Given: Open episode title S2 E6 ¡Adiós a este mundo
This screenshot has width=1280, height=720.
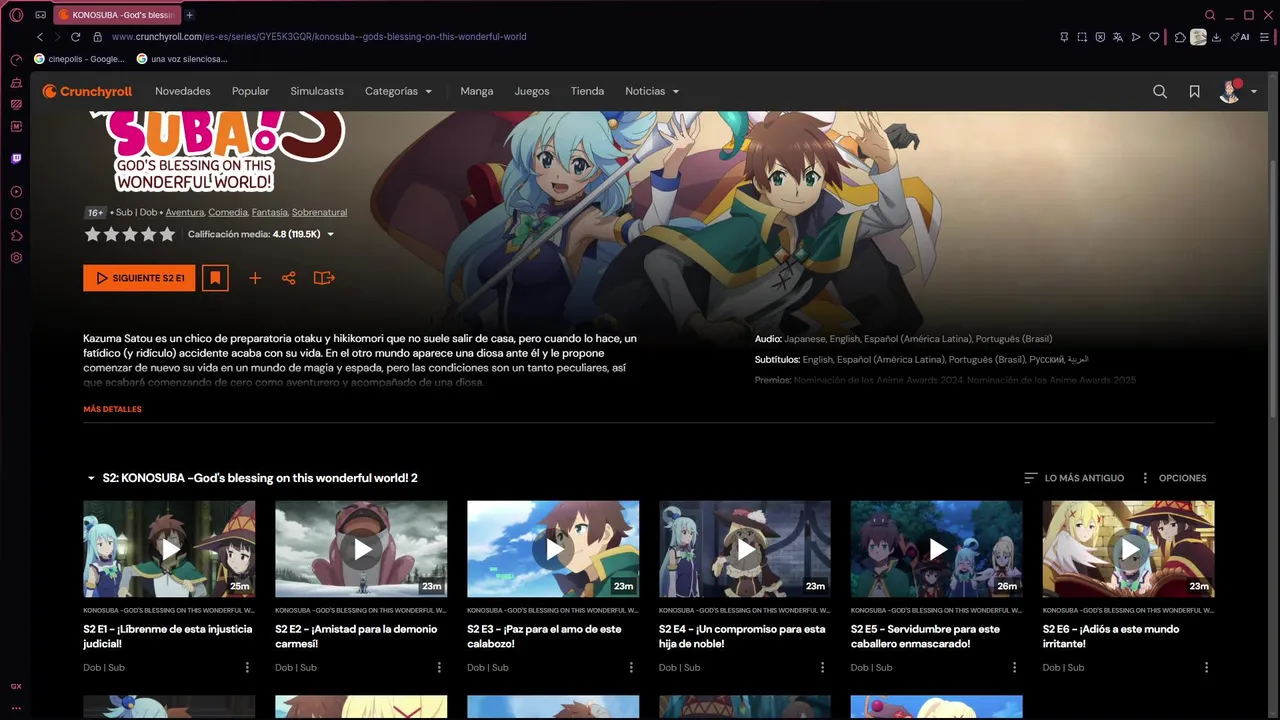Looking at the screenshot, I should click(1111, 636).
